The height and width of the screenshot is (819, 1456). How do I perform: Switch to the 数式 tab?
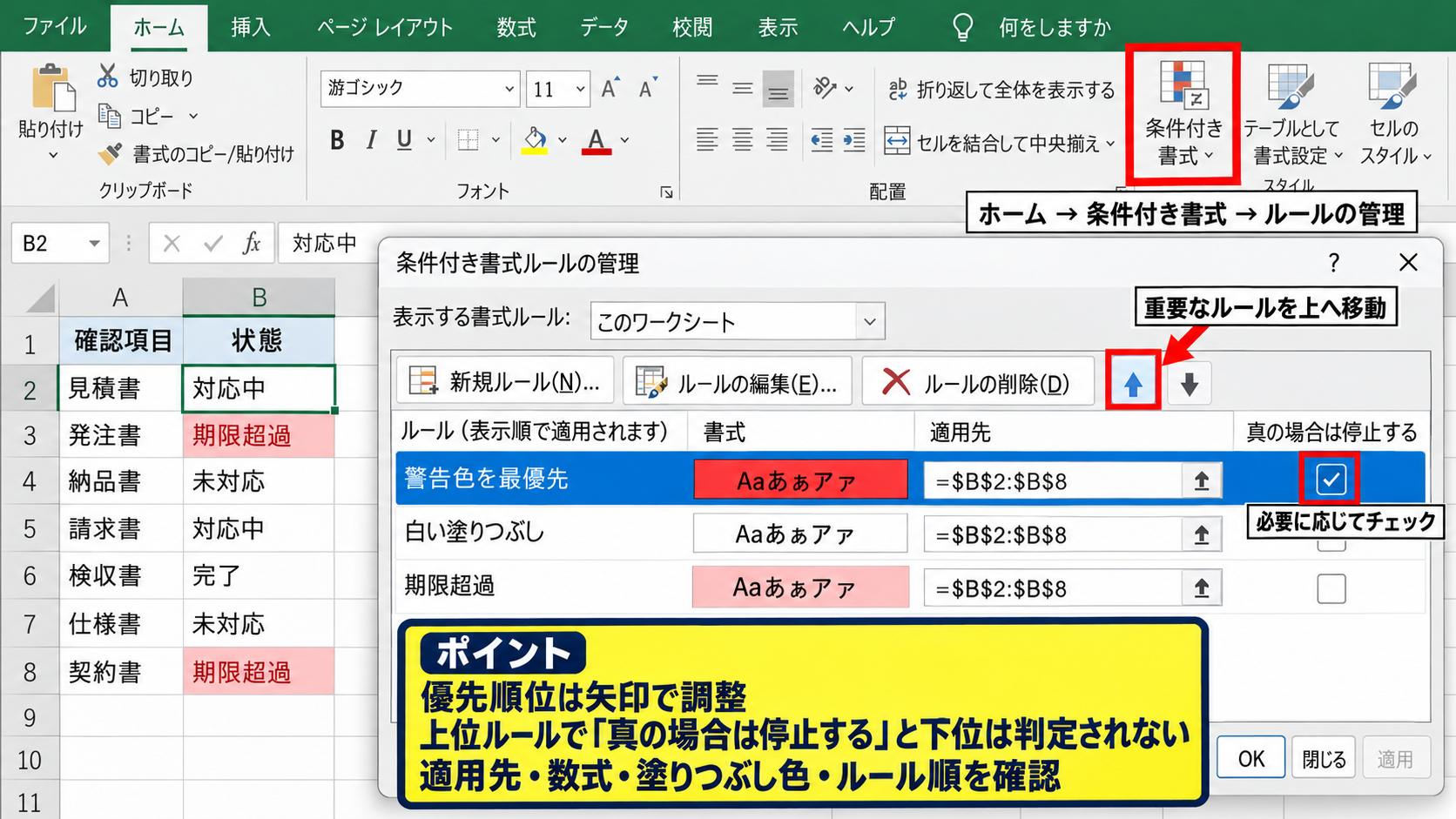coord(516,27)
